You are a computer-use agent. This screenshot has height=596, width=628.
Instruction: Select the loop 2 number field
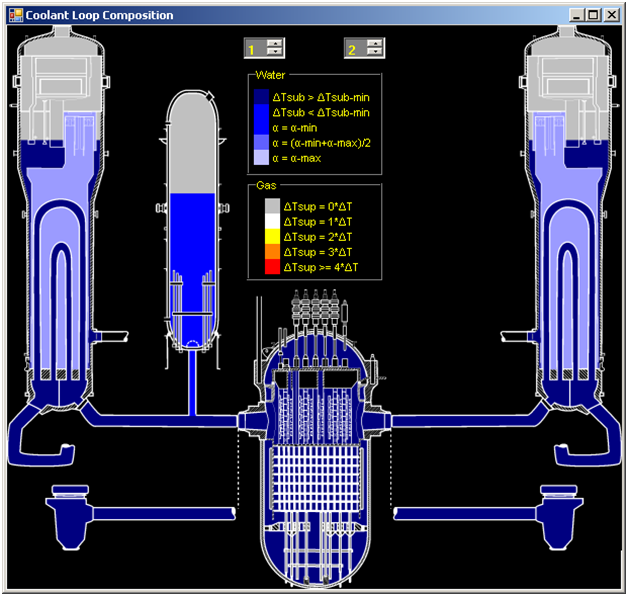[x=356, y=48]
